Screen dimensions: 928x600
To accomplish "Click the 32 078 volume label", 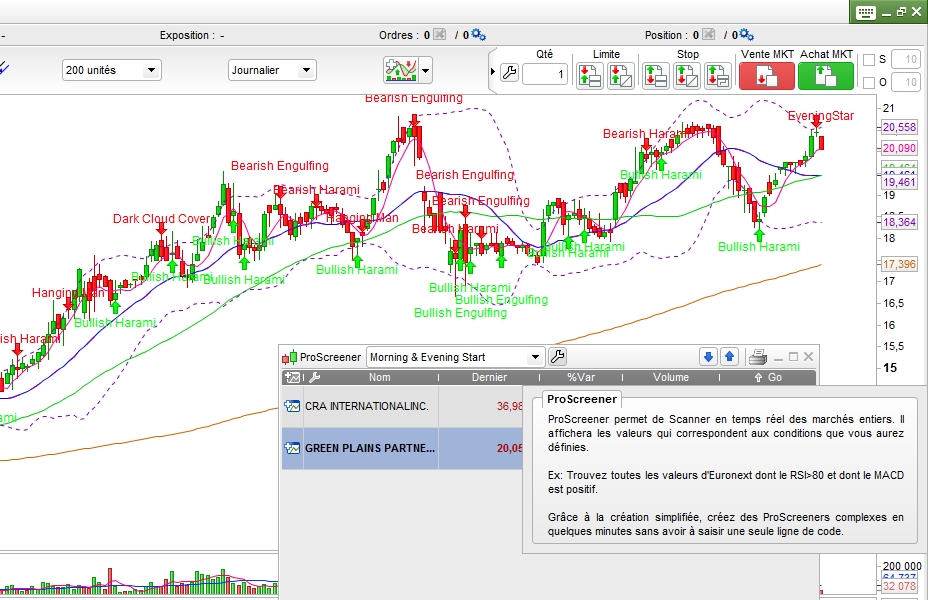I will [x=898, y=586].
